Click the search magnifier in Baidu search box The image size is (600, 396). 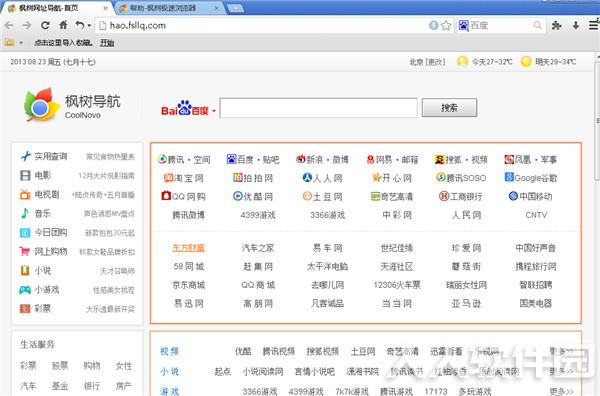pyautogui.click(x=538, y=25)
